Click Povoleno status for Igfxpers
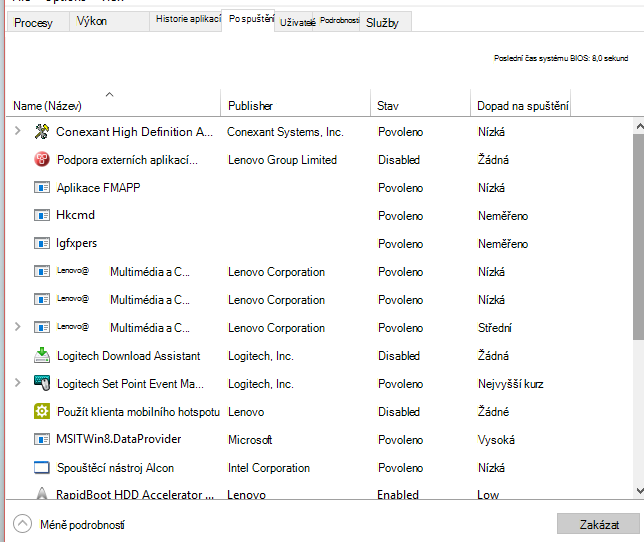This screenshot has width=644, height=542. (400, 244)
